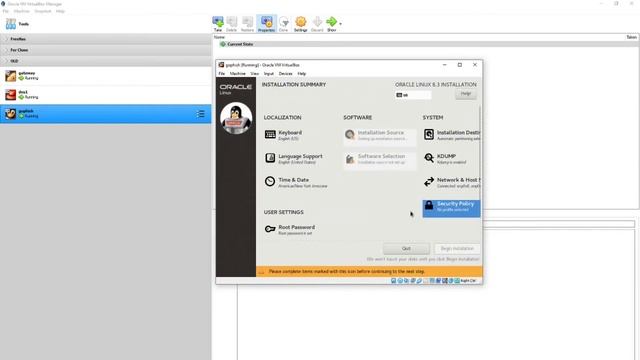
Task: Open the Keyboard localization settings
Action: (284, 135)
